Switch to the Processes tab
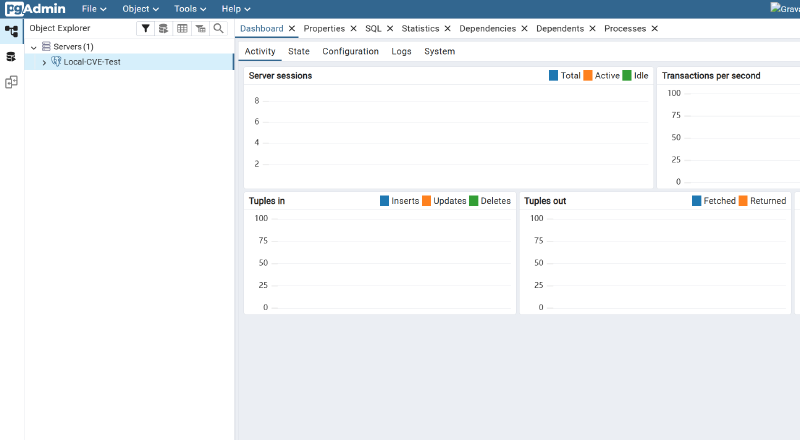The image size is (800, 440). tap(625, 29)
